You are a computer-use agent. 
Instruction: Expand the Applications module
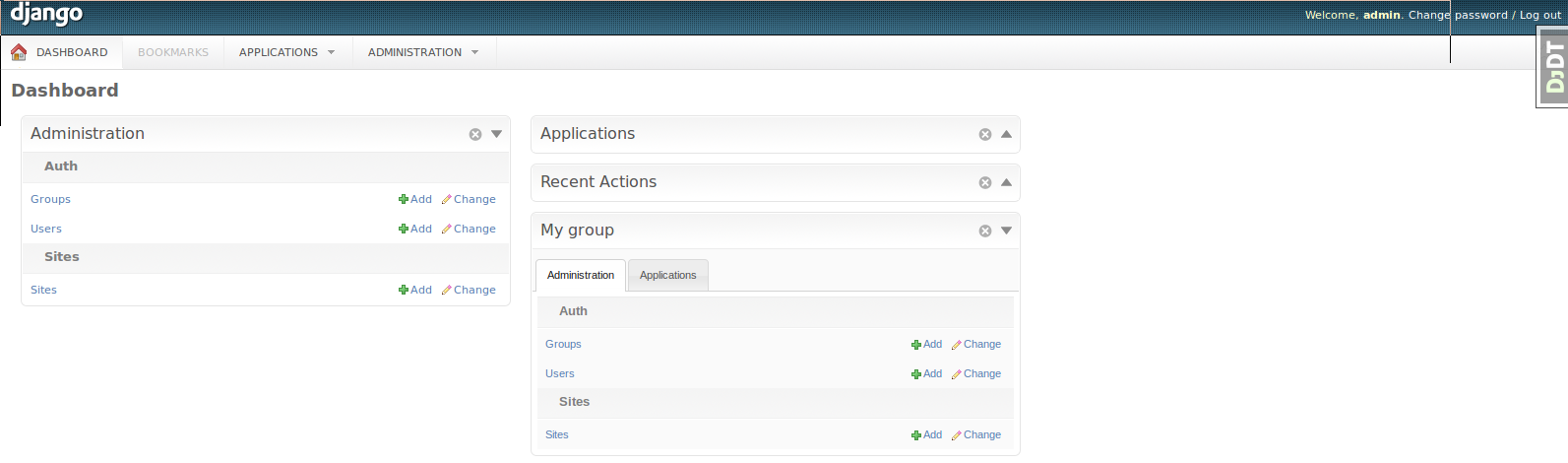click(x=1007, y=134)
